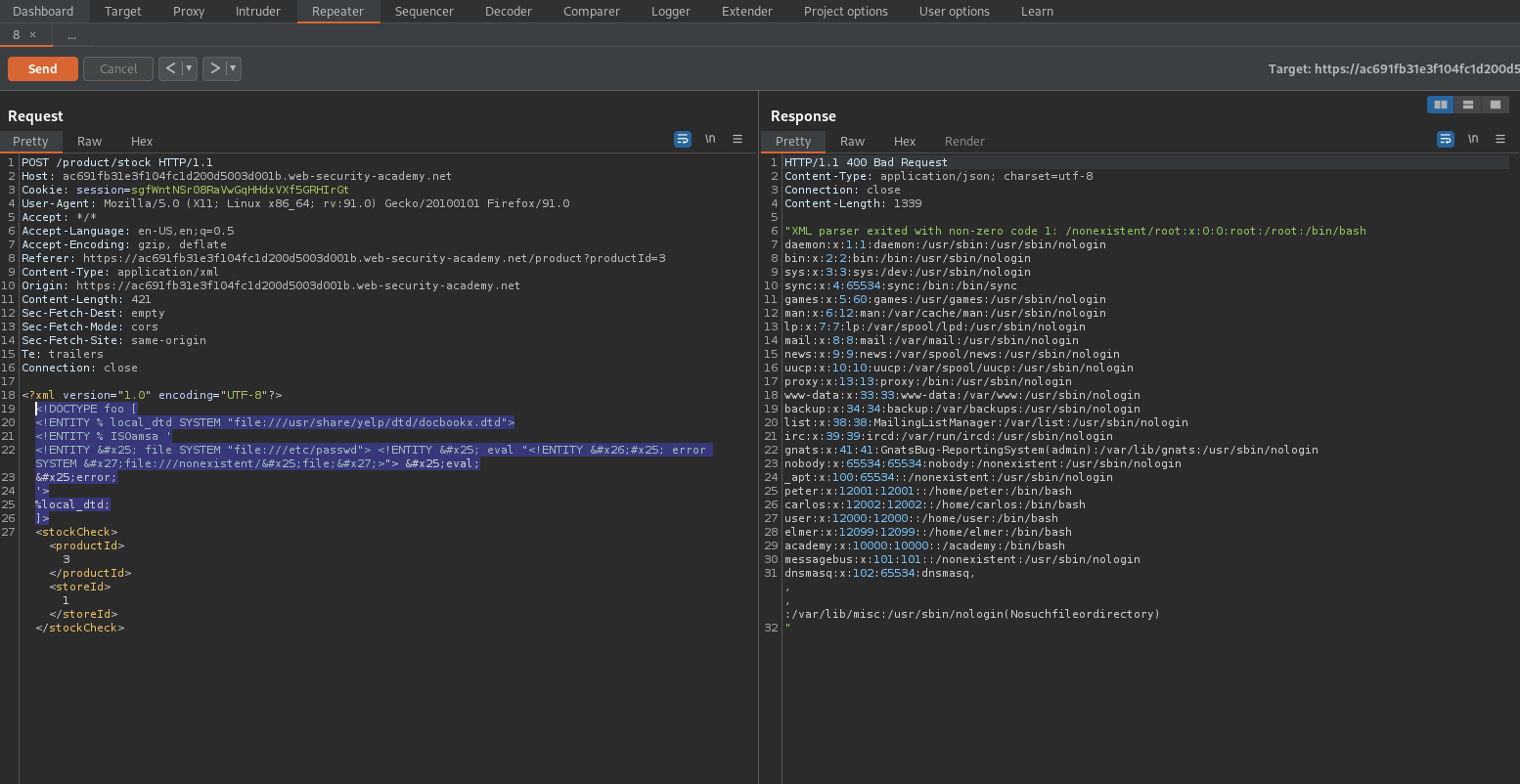
Task: Click the %local_dtd; line in request
Action: pyautogui.click(x=72, y=504)
